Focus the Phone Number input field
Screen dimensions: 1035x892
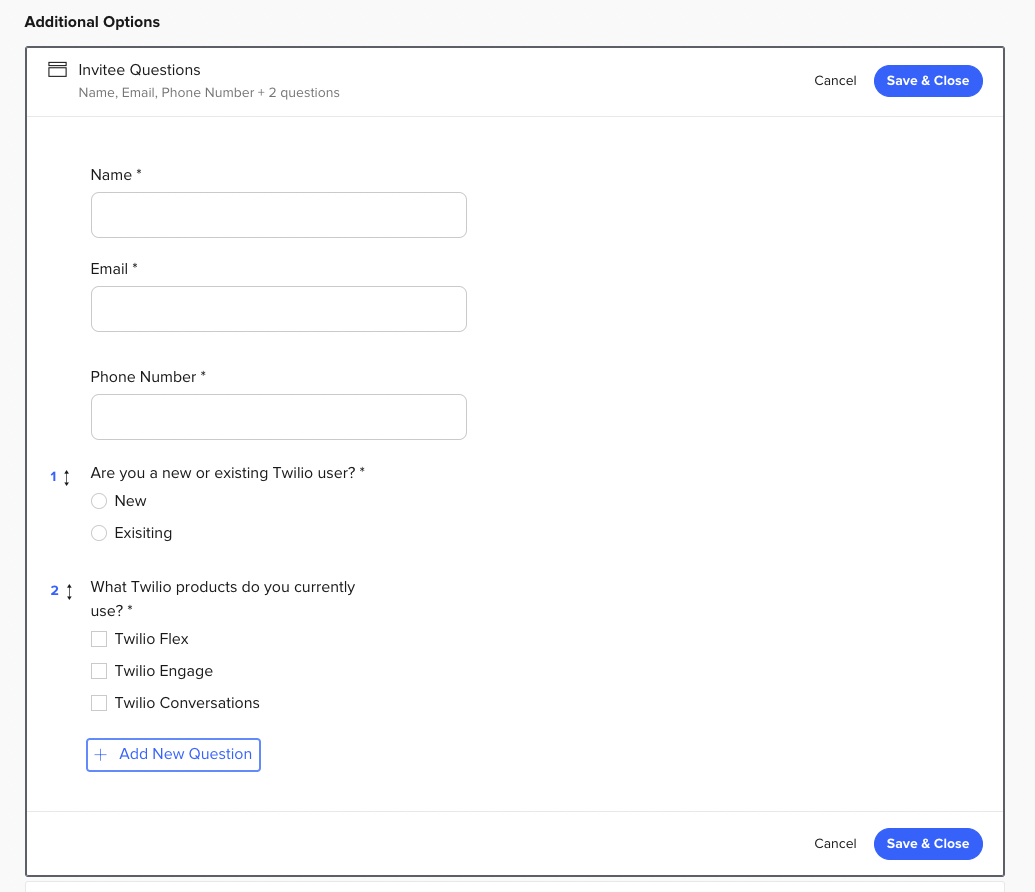click(279, 417)
